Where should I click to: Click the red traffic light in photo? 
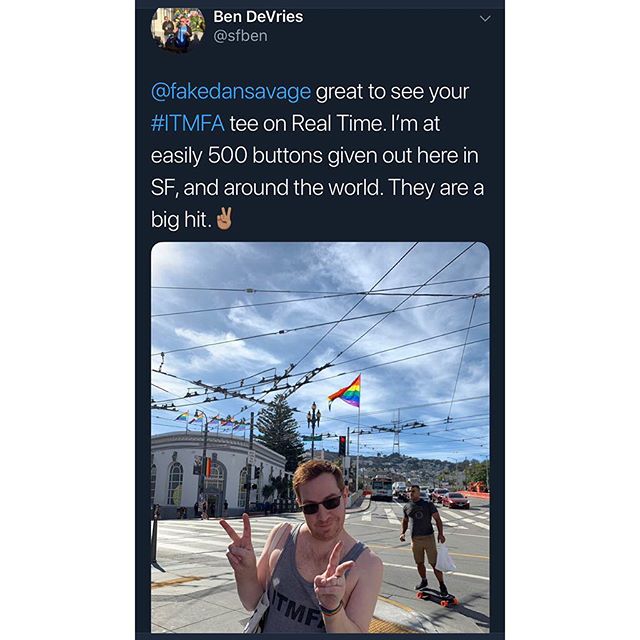click(x=342, y=445)
